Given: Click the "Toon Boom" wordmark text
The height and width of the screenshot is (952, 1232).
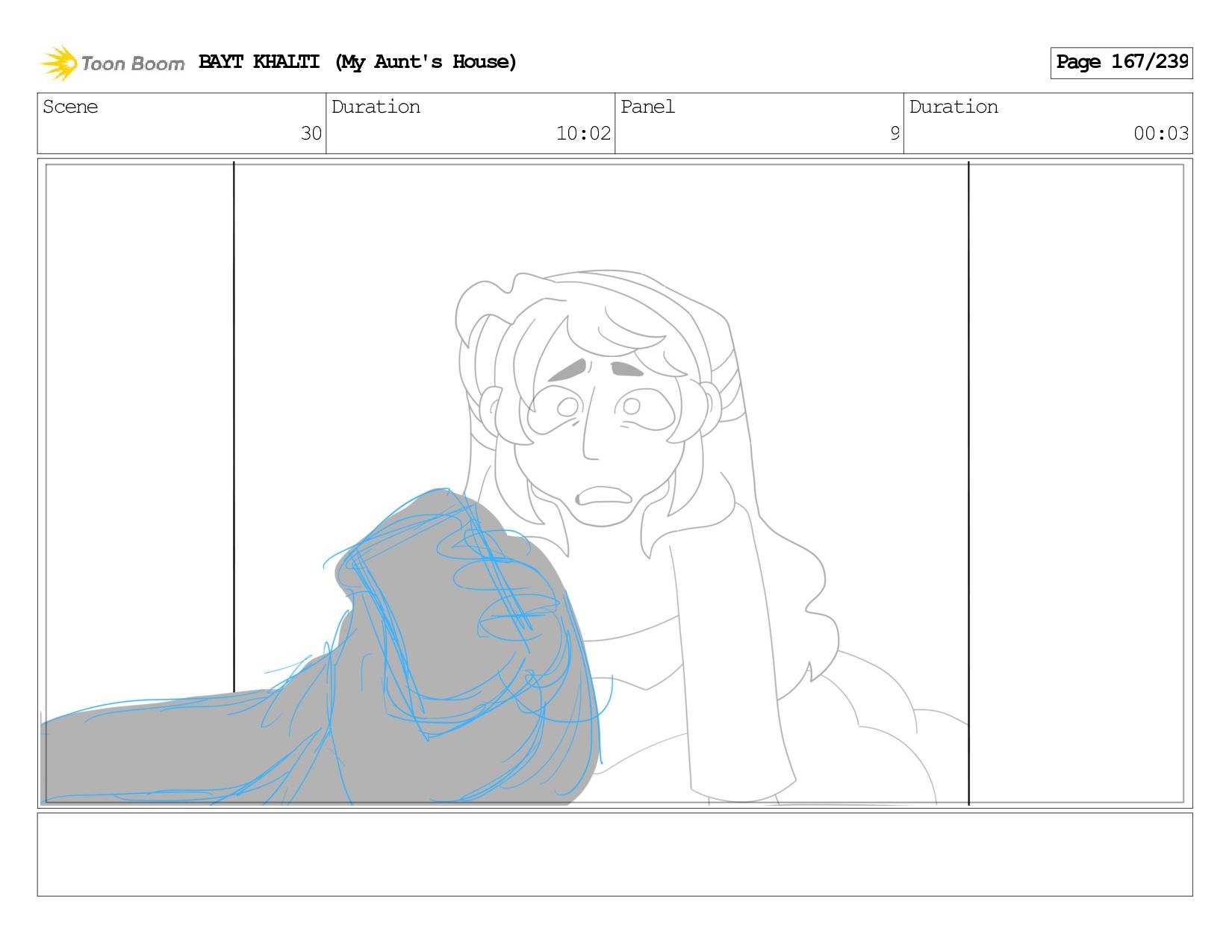Looking at the screenshot, I should pos(133,63).
